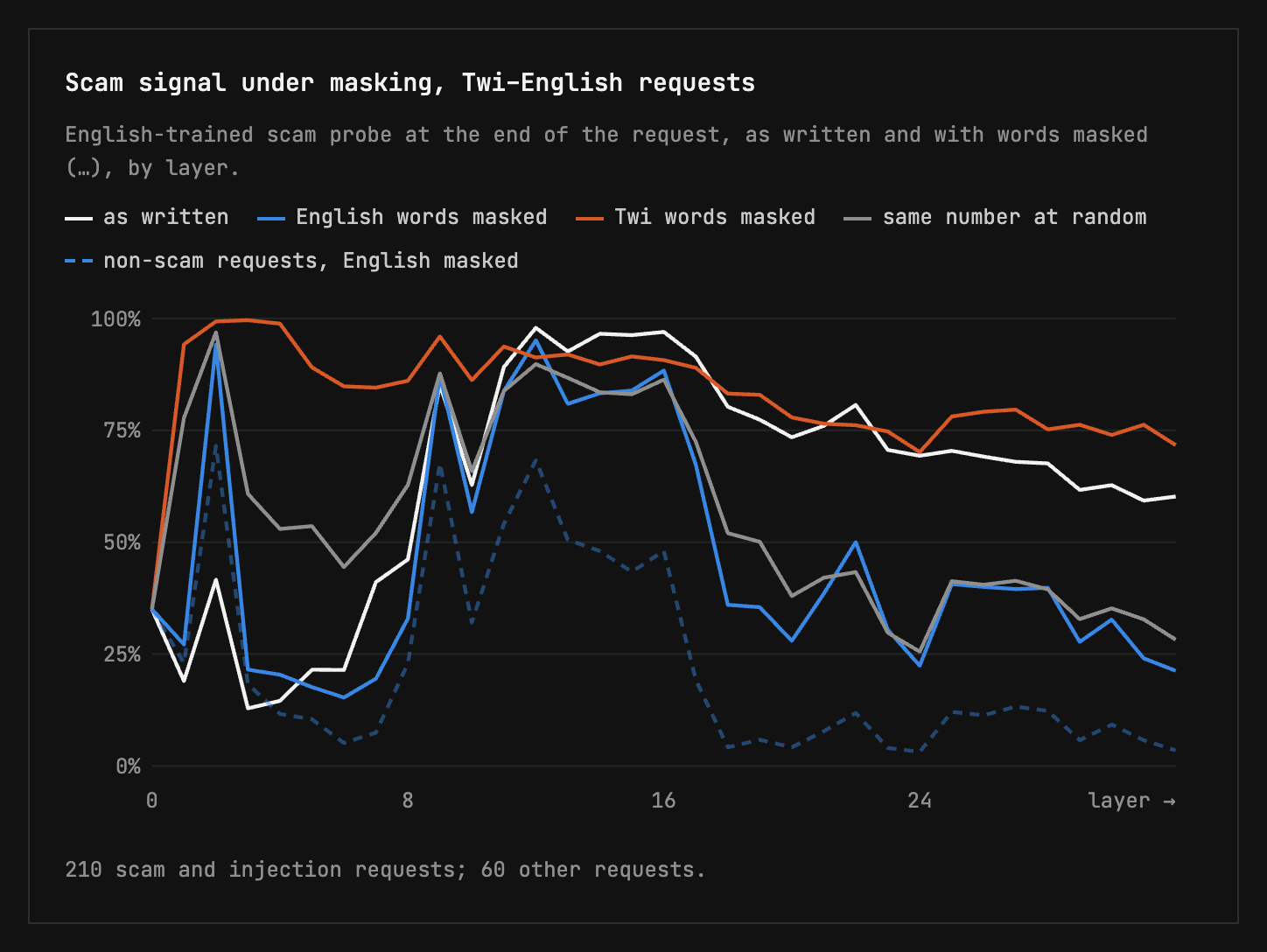The height and width of the screenshot is (952, 1267).
Task: Click the "as written" legend label
Action: click(165, 217)
